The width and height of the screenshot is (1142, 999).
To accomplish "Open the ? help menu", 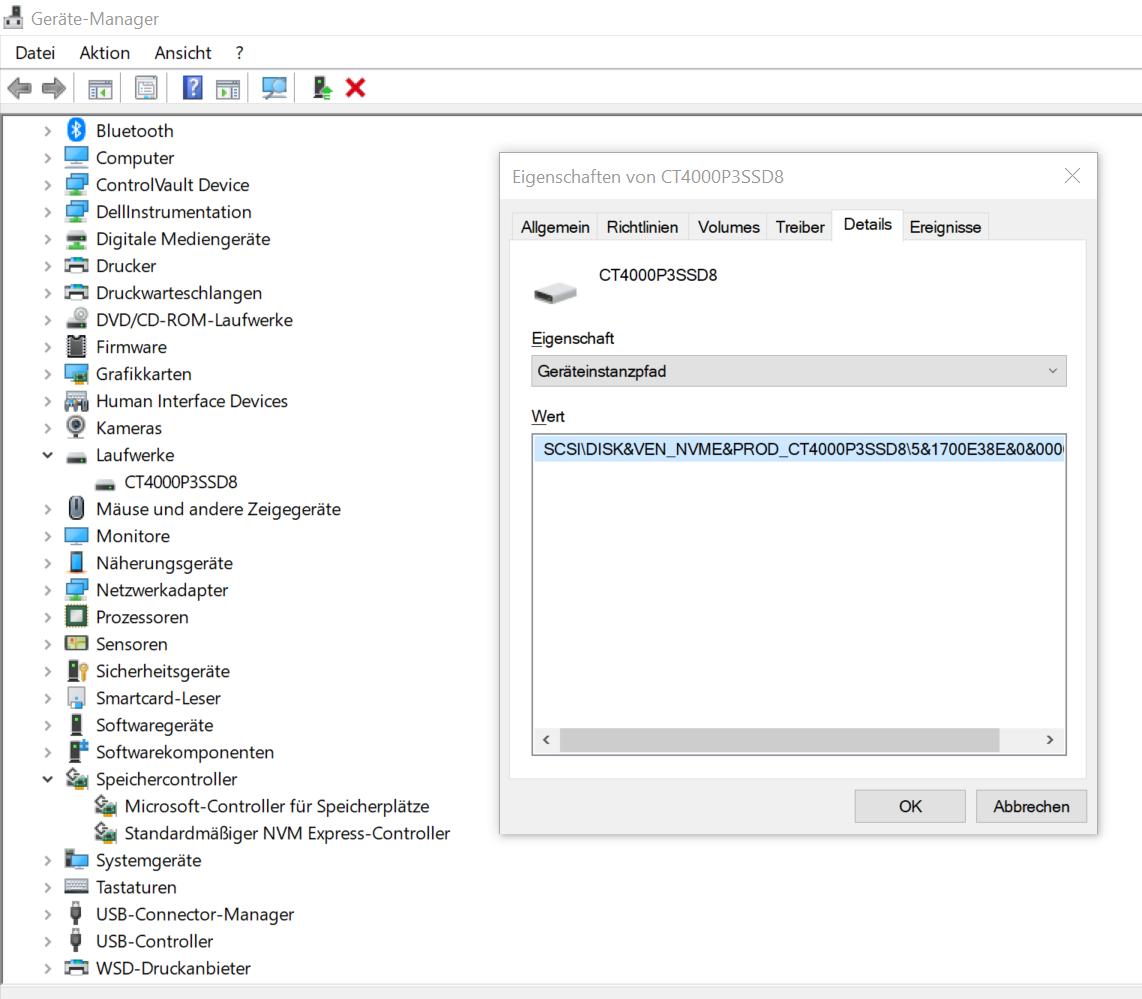I will [x=239, y=52].
